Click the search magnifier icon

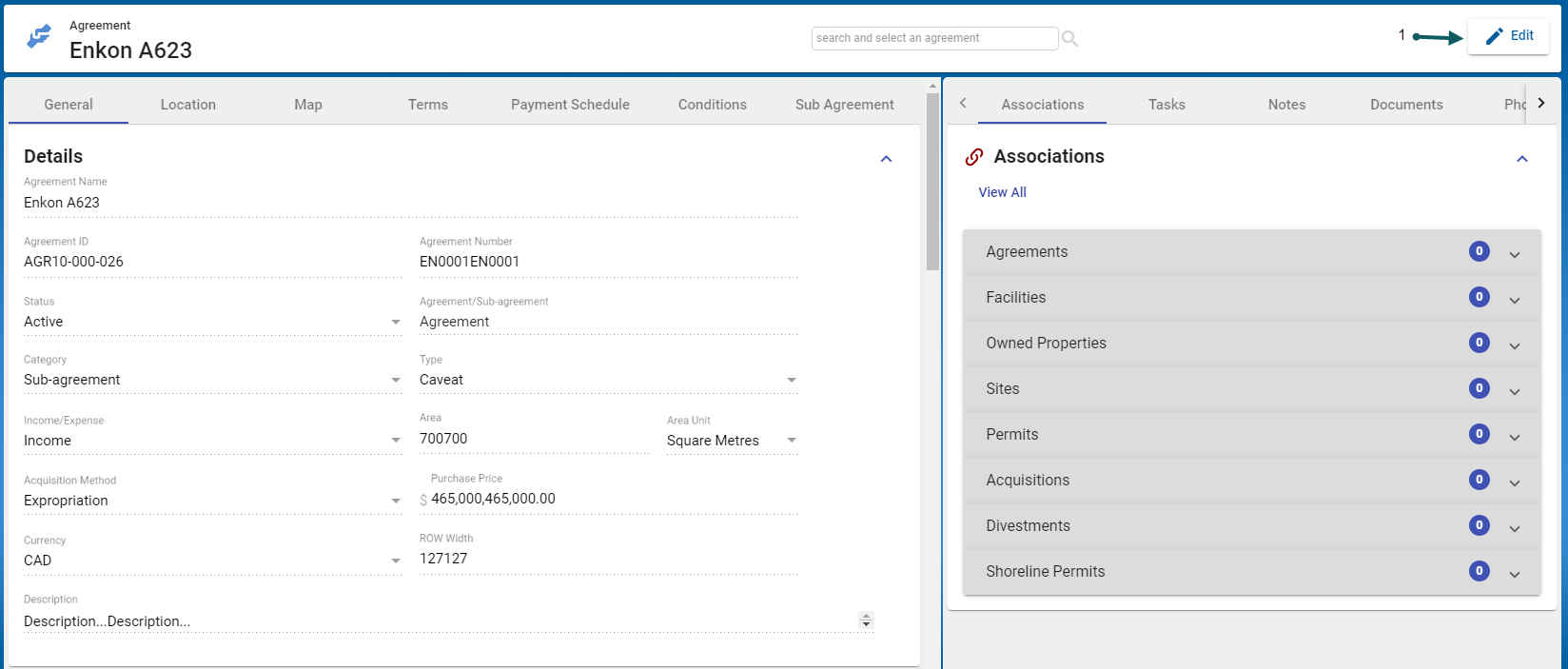(x=1070, y=39)
